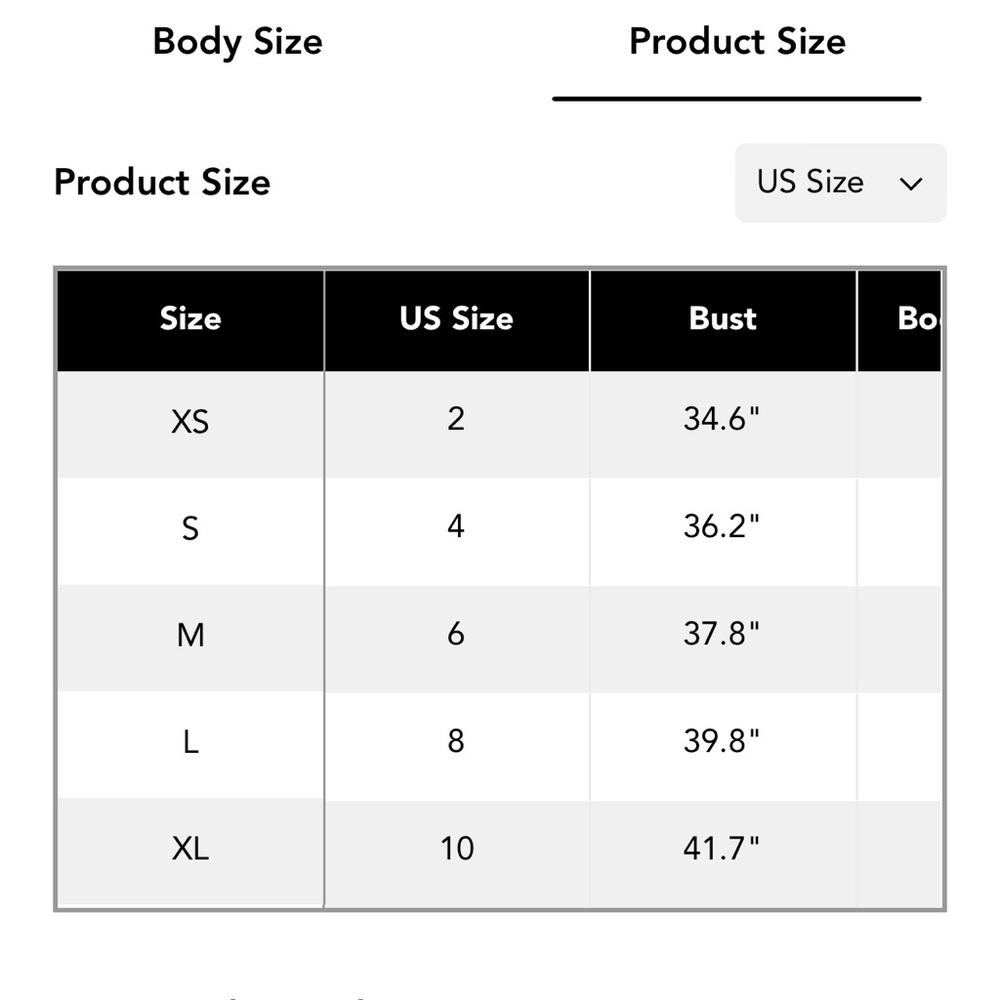This screenshot has height=1000, width=1000.
Task: Click the Product Size section heading
Action: coord(162,183)
